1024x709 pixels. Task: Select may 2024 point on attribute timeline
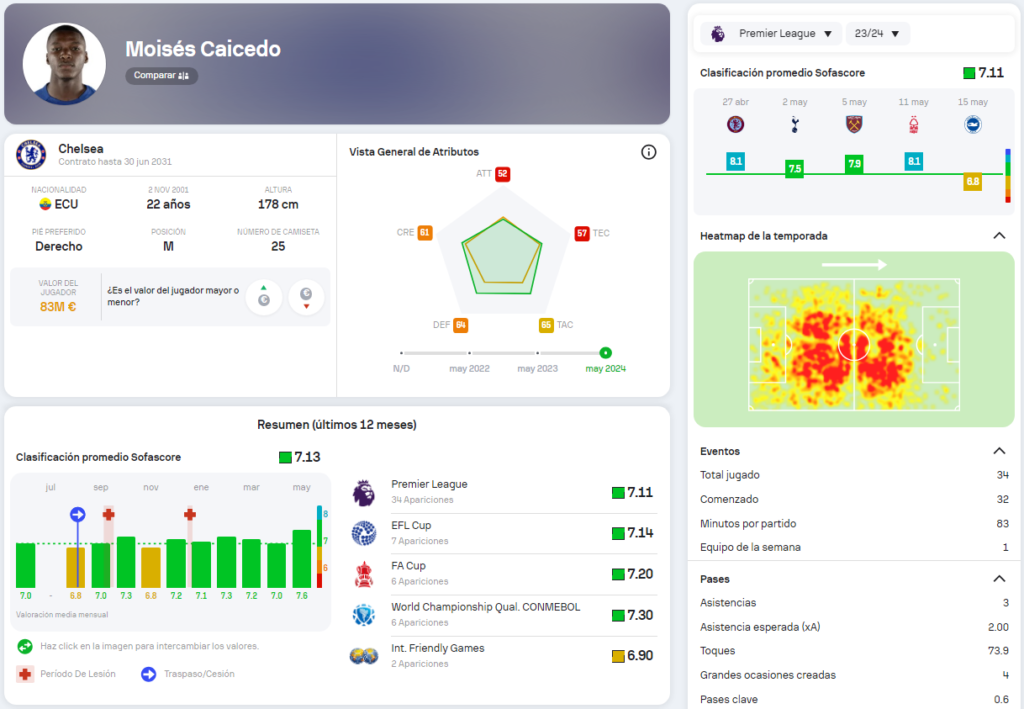point(605,353)
